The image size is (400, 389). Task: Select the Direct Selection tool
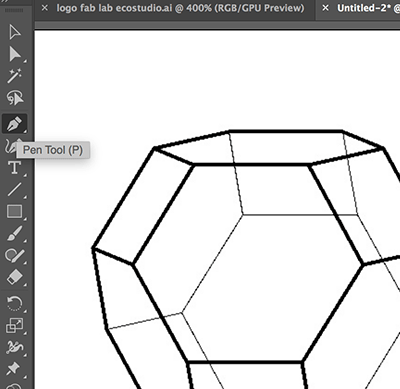(x=14, y=54)
